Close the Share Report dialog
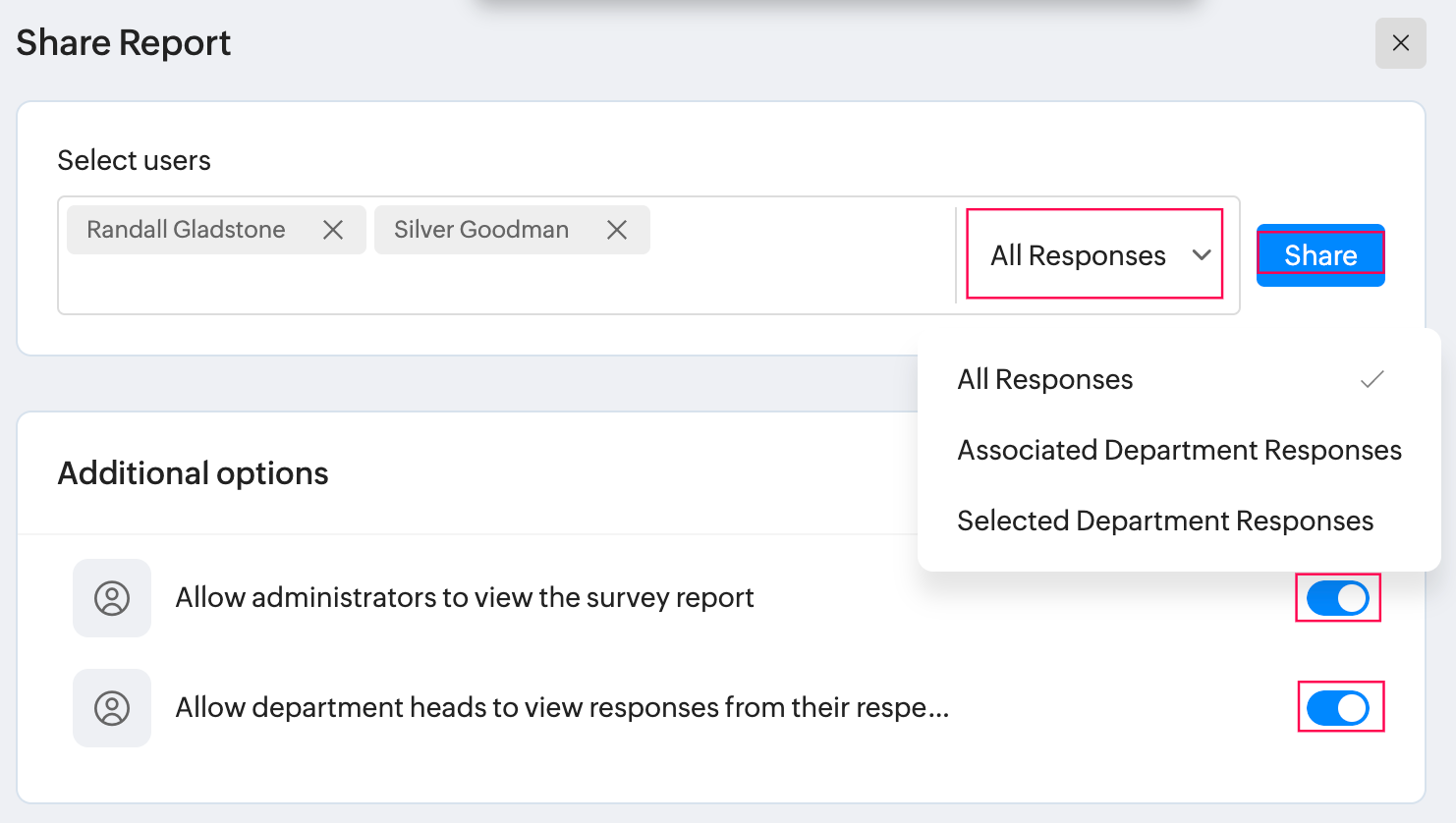 (1400, 43)
